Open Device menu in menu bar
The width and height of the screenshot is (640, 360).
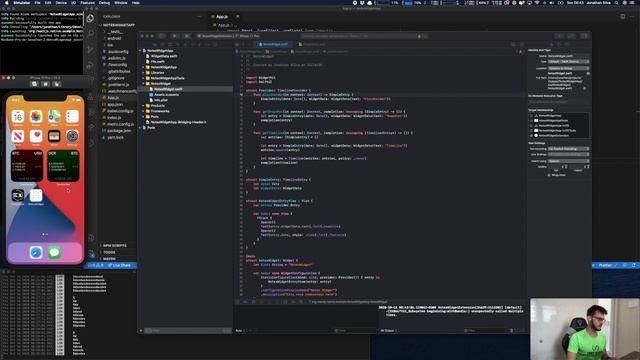[x=61, y=2]
